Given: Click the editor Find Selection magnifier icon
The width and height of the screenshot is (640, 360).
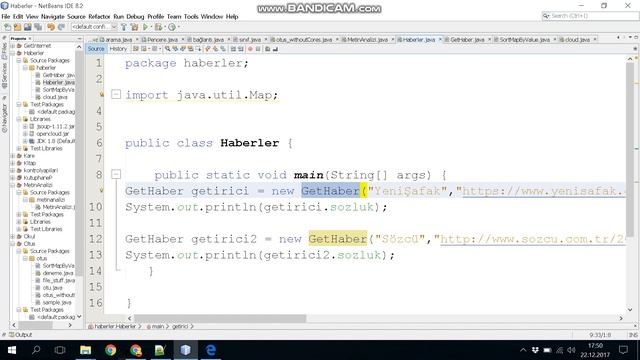Looking at the screenshot, I should (x=168, y=49).
